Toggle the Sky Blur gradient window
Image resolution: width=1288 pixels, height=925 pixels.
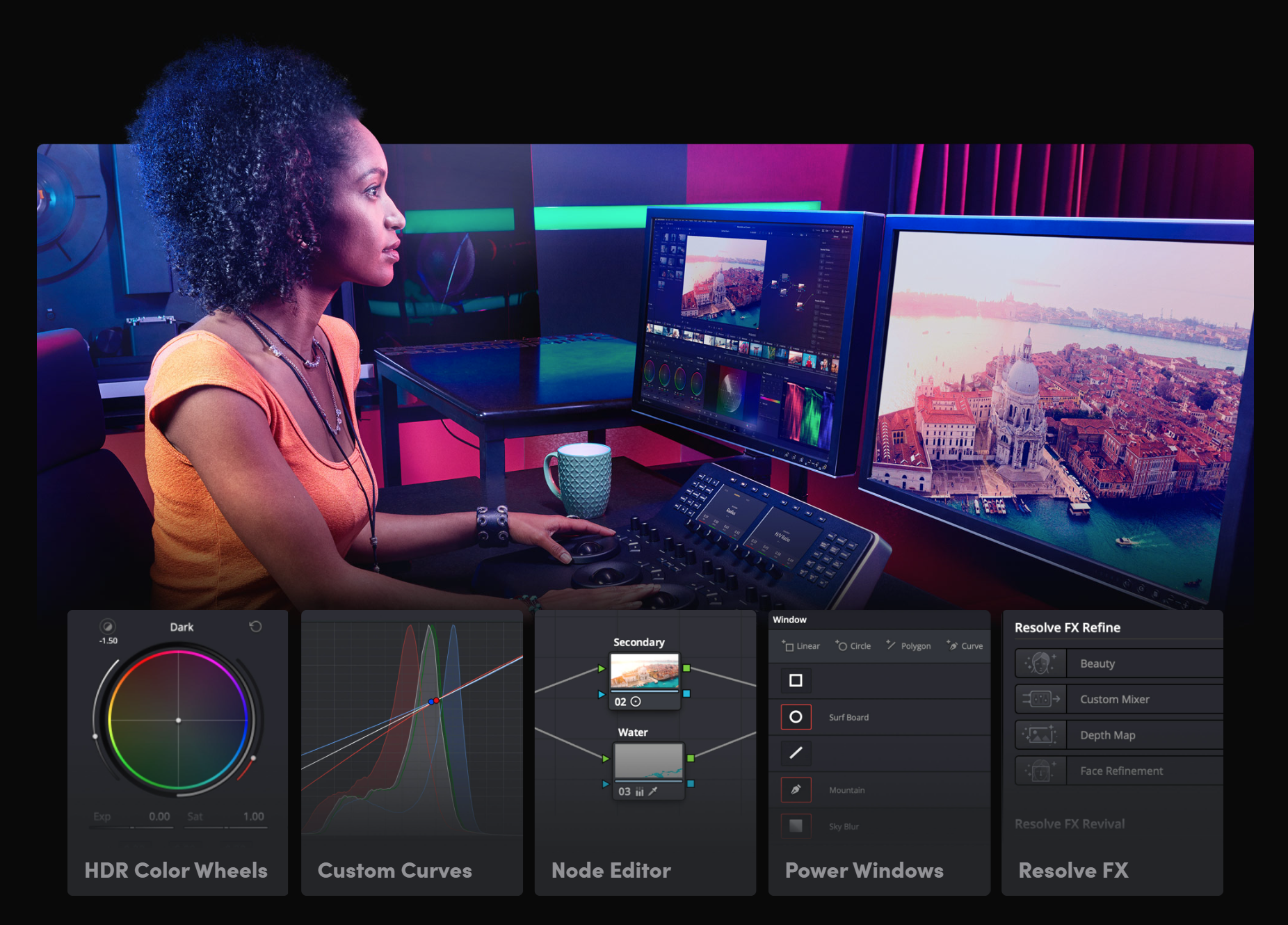click(796, 826)
